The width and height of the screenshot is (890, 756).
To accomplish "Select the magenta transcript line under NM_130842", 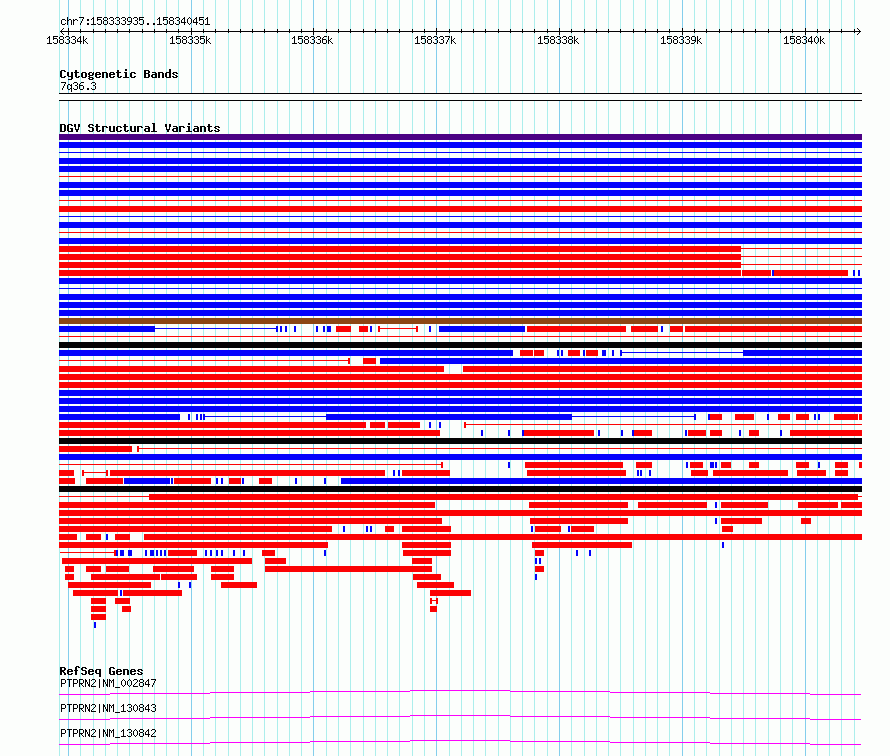I will pyautogui.click(x=460, y=742).
